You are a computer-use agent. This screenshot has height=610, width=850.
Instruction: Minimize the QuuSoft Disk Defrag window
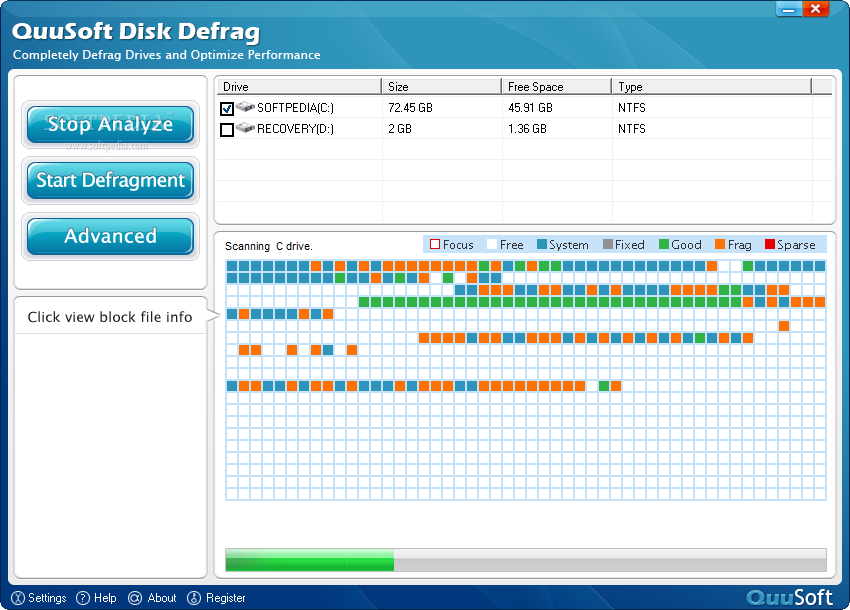pyautogui.click(x=789, y=9)
